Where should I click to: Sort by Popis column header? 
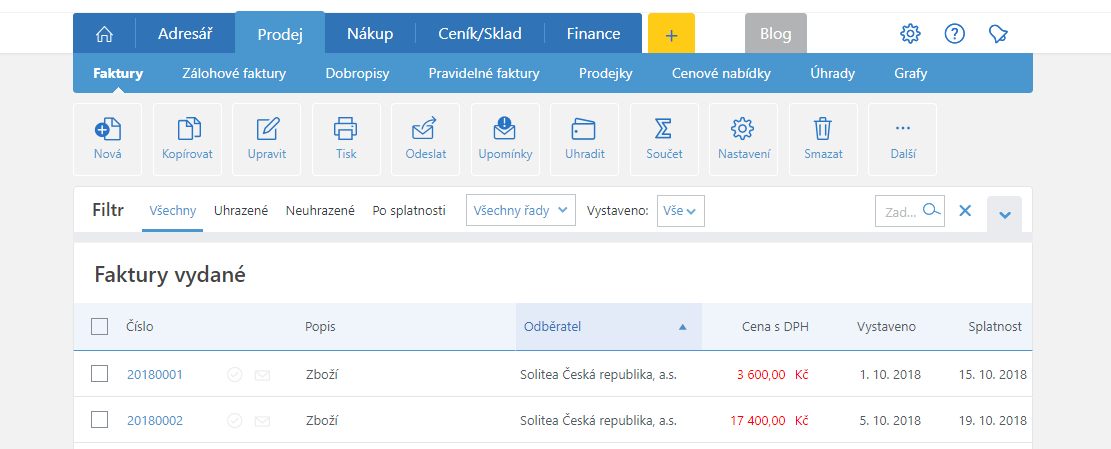320,326
